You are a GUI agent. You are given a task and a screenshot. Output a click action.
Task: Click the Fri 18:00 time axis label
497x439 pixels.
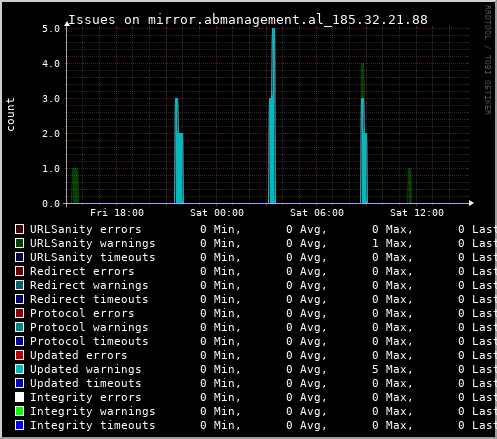click(117, 213)
